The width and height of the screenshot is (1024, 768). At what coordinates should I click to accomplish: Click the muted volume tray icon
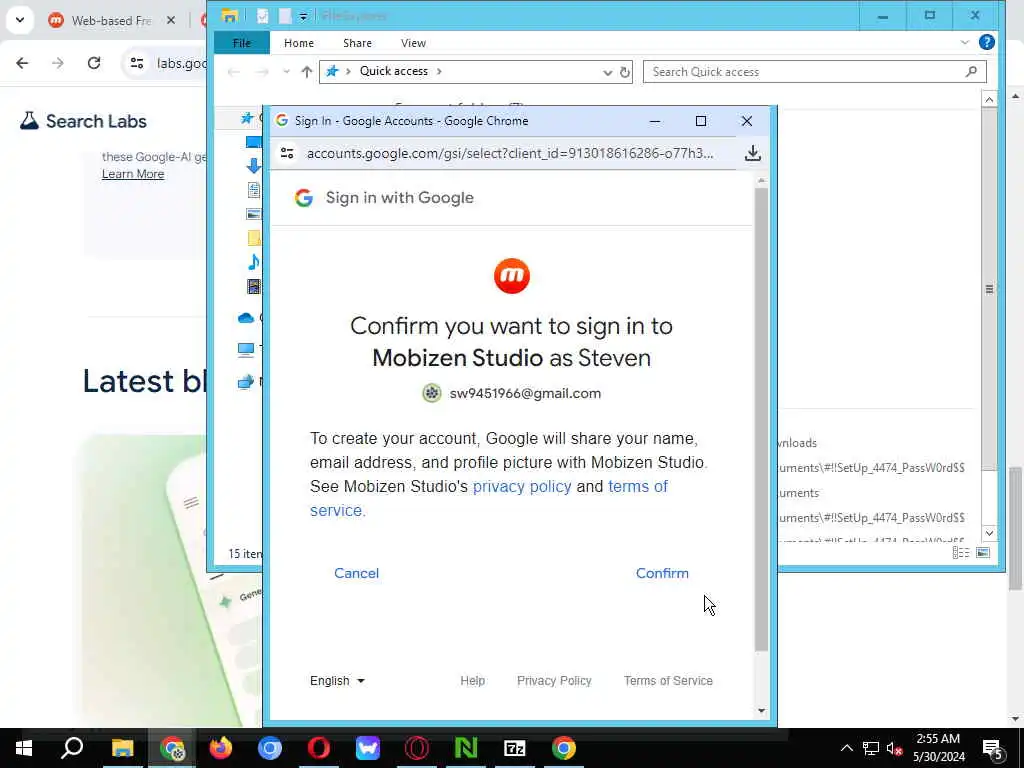click(x=894, y=748)
